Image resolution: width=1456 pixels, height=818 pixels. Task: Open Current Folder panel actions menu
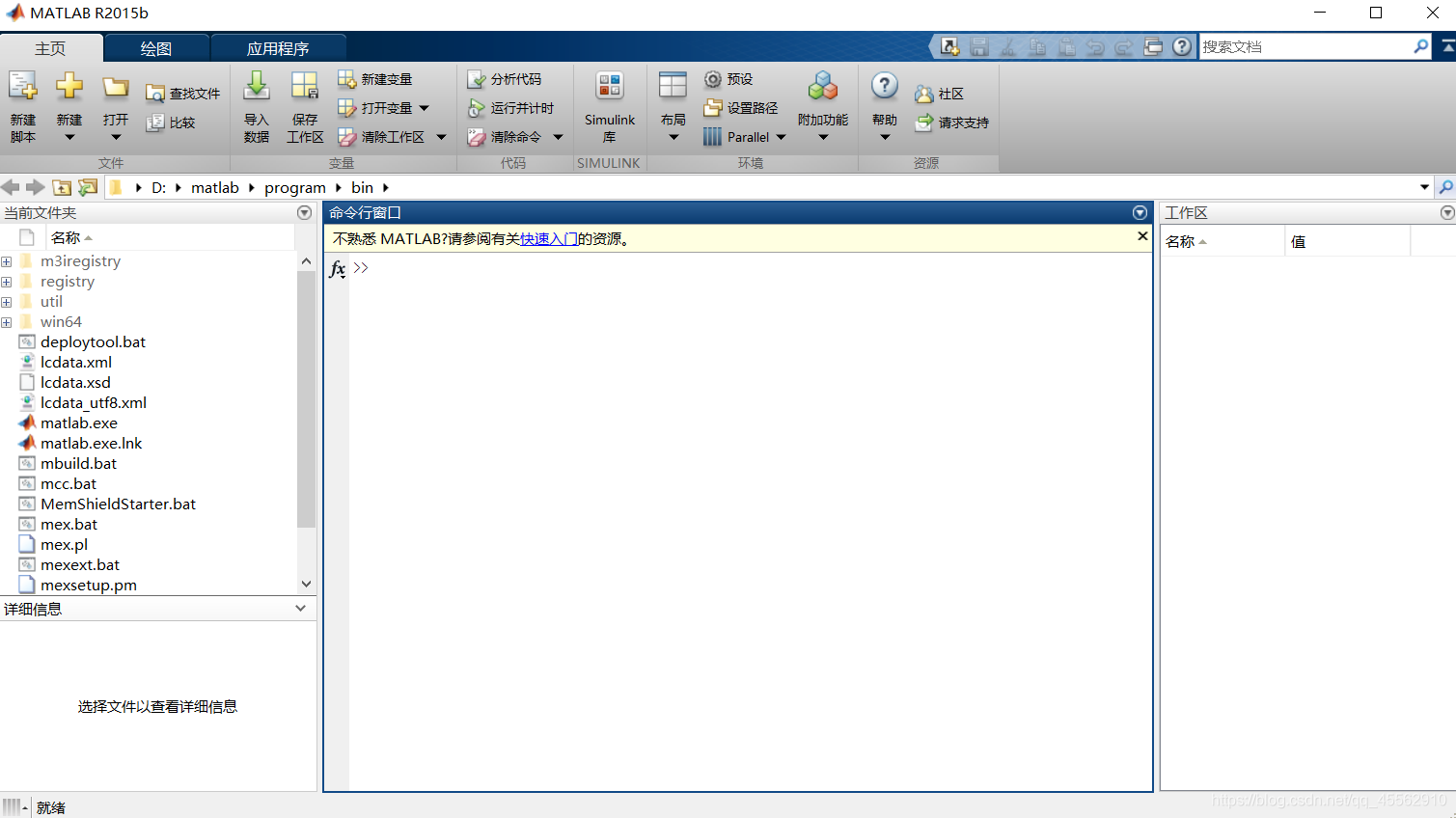pos(304,212)
